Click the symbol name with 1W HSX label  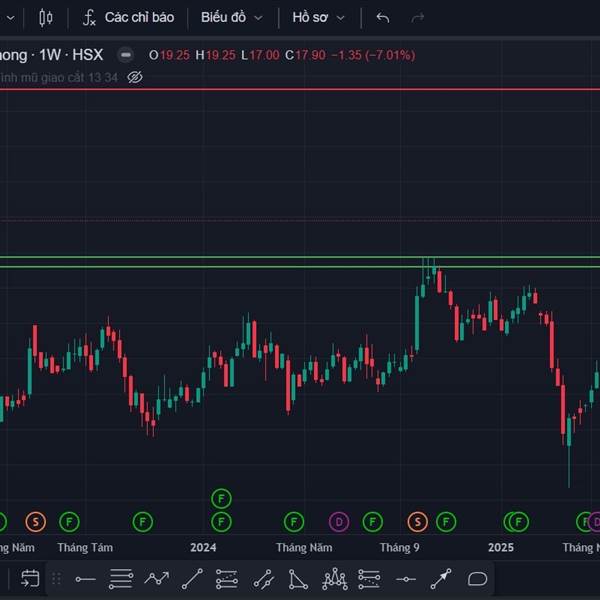click(50, 55)
